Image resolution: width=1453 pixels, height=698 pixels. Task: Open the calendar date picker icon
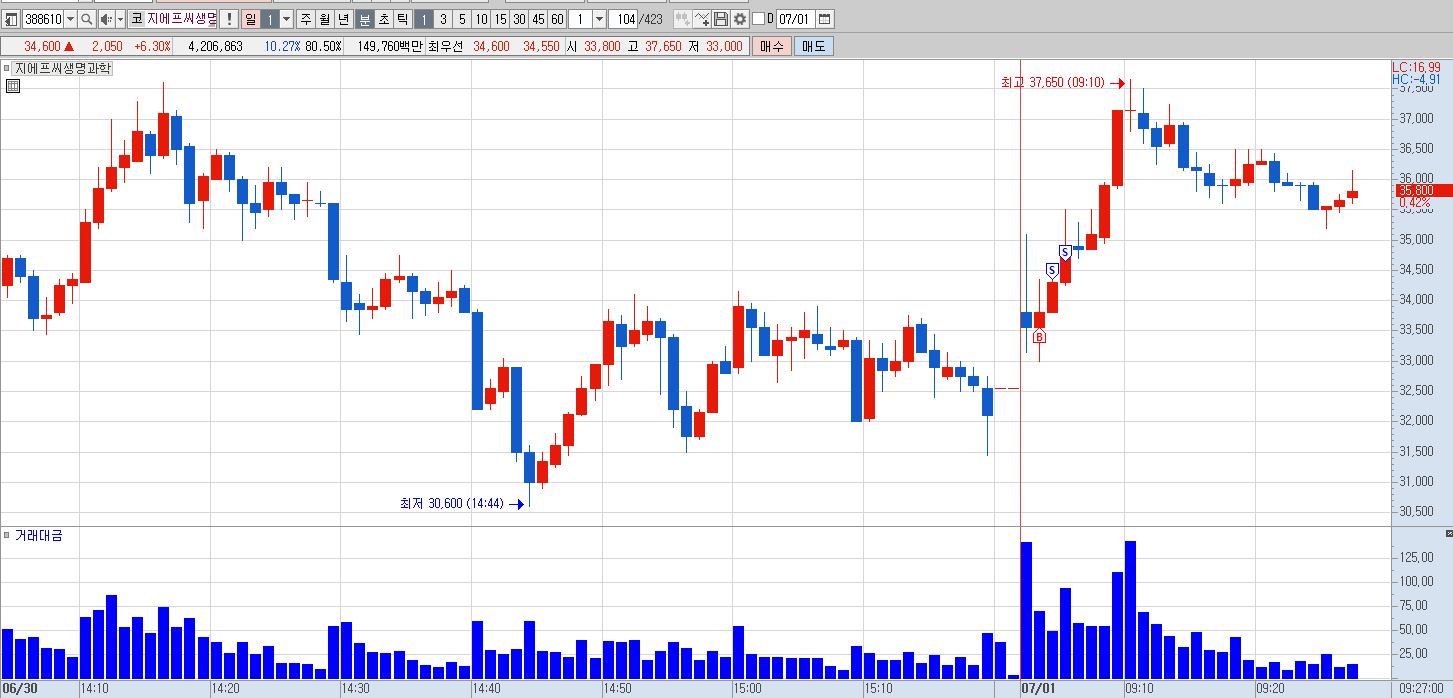tap(825, 19)
